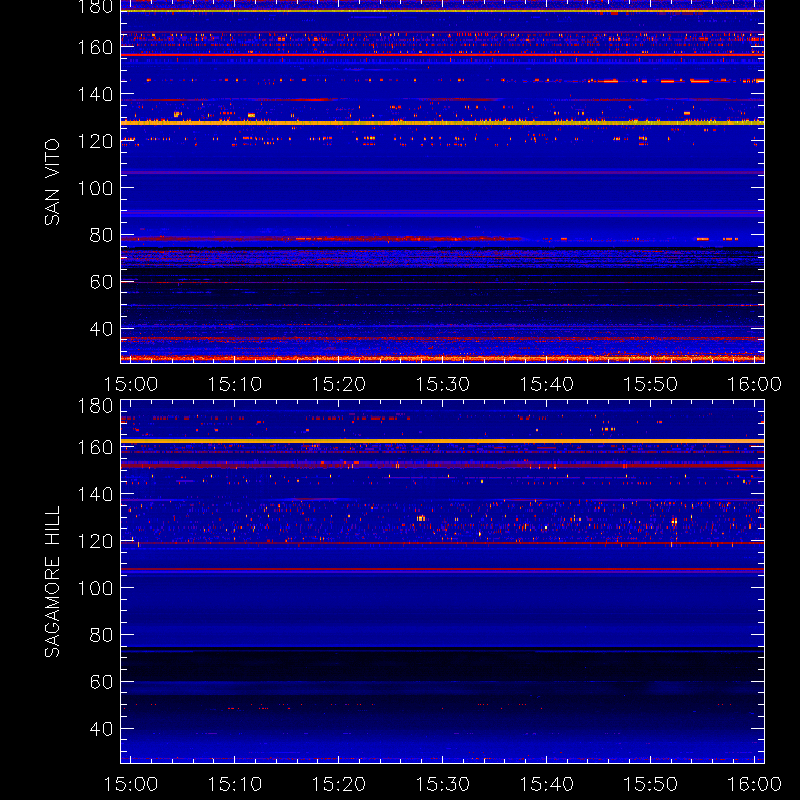Pick the 40 label on Sagamore Hill axis
This screenshot has height=800, width=800.
coord(101,729)
